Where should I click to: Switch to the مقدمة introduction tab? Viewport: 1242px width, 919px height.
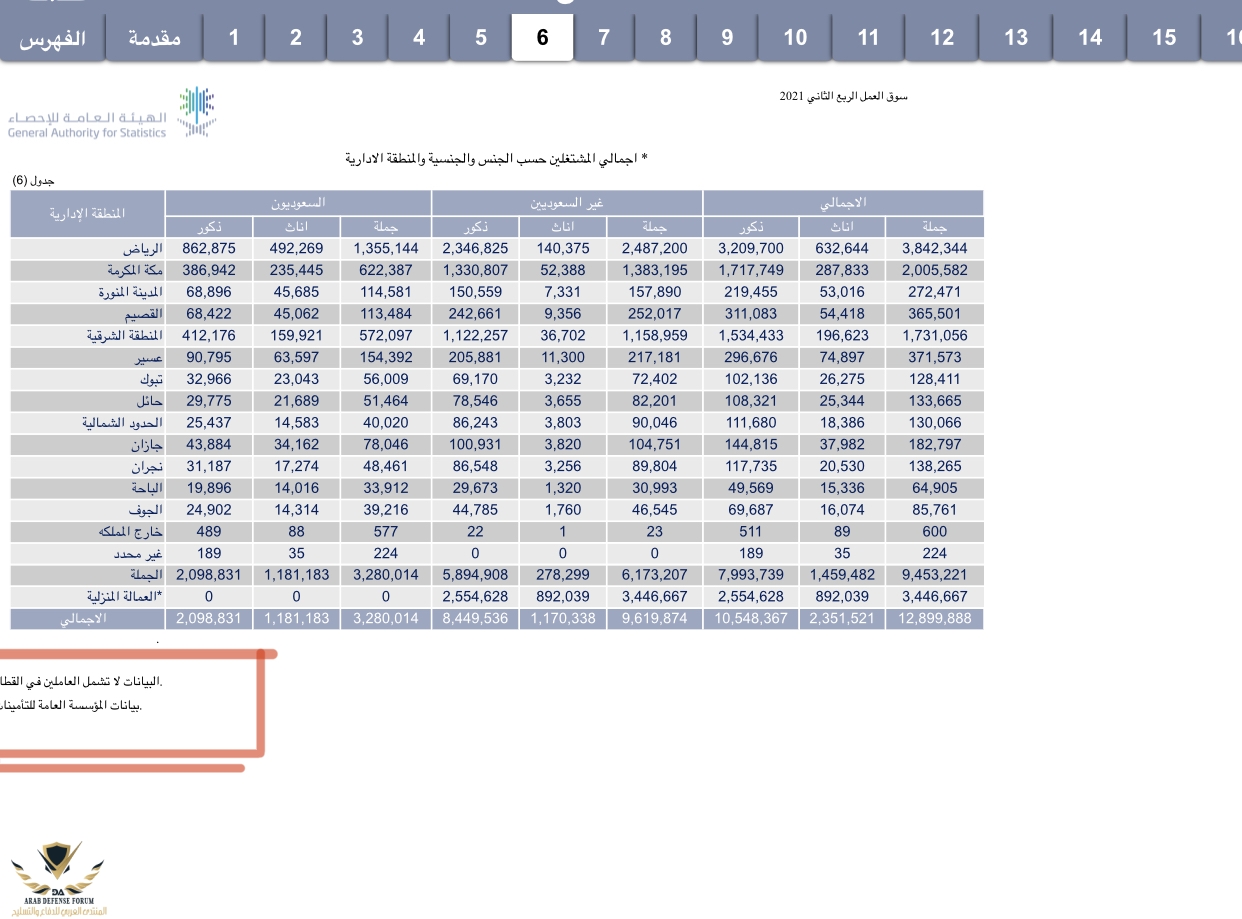154,38
